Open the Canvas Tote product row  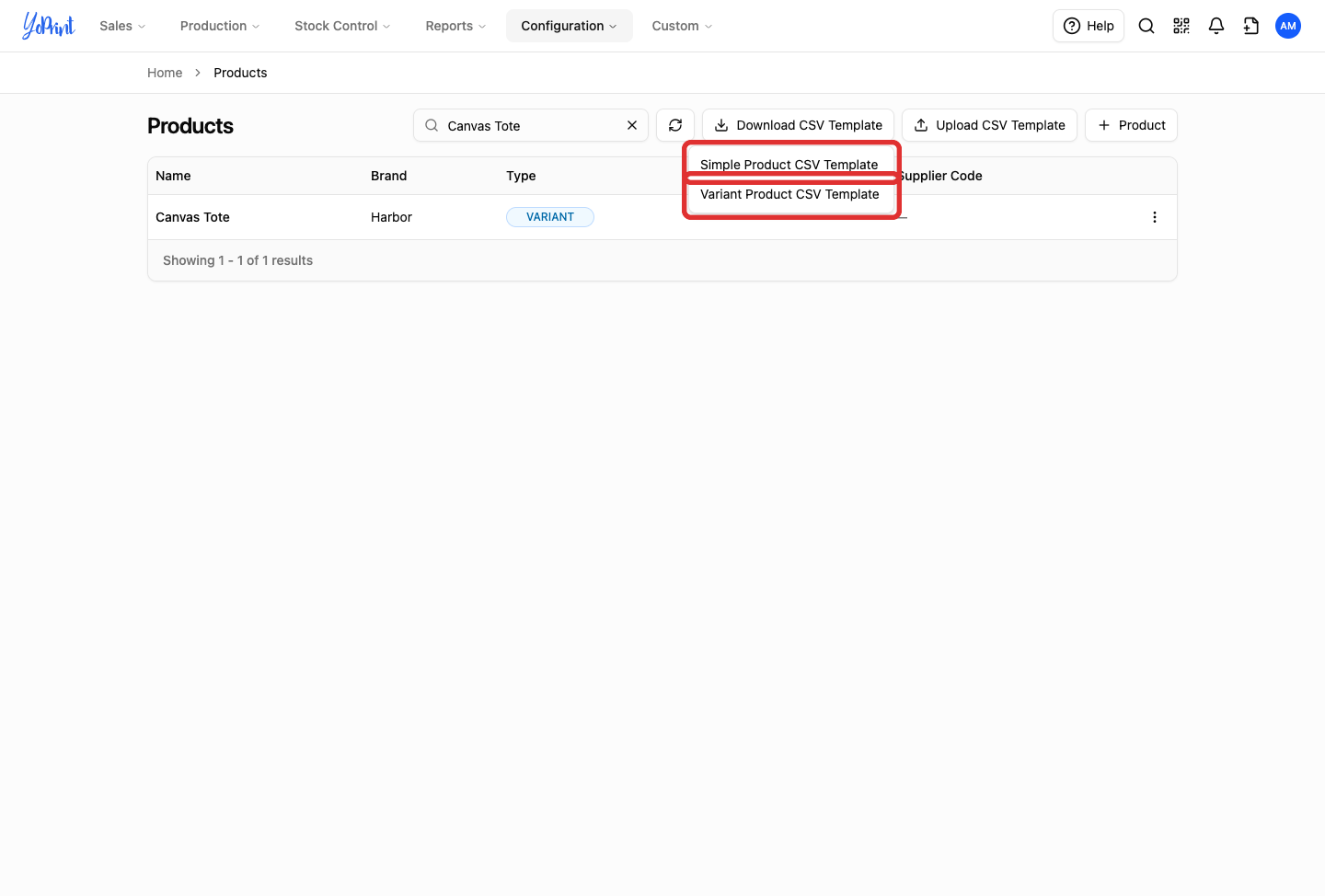[x=662, y=217]
